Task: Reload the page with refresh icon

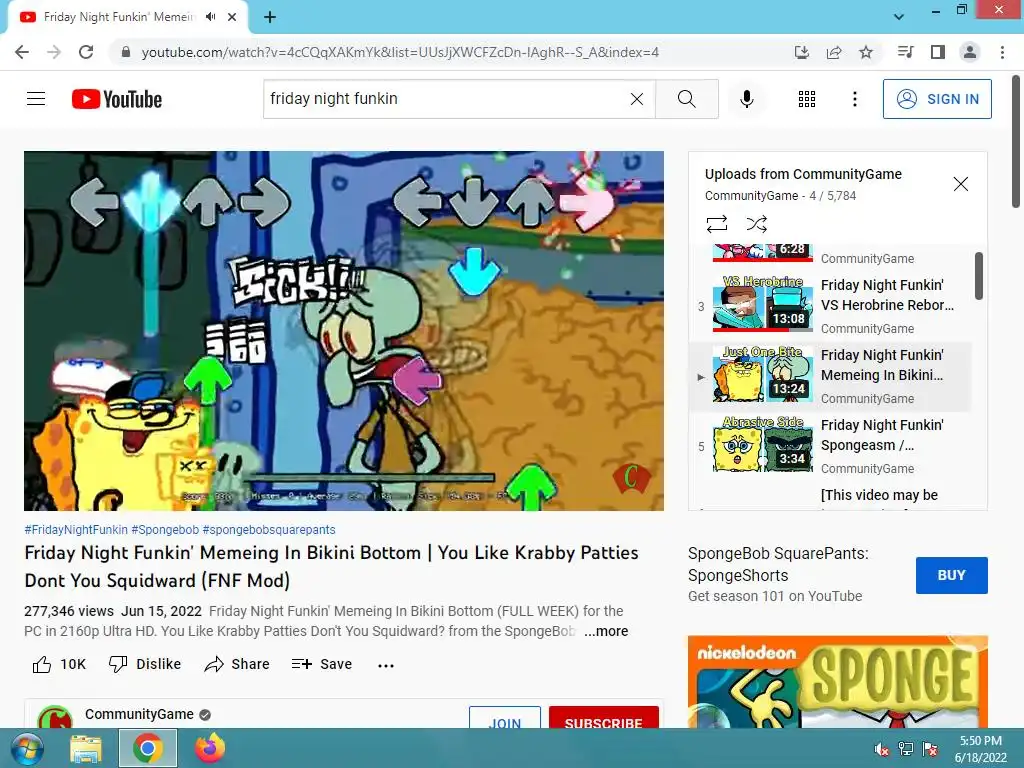Action: pyautogui.click(x=86, y=52)
